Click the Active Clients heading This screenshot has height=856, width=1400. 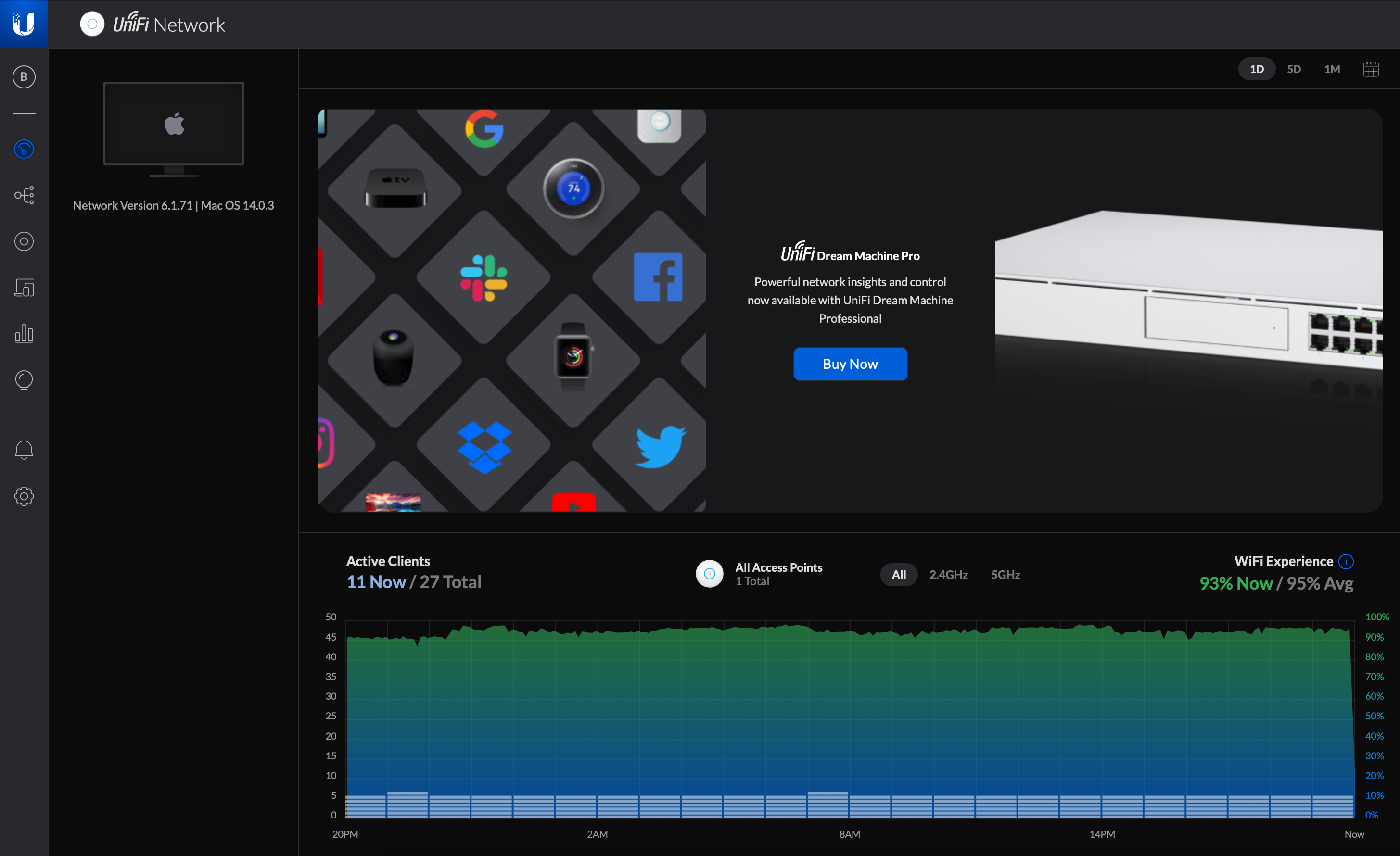[x=388, y=561]
